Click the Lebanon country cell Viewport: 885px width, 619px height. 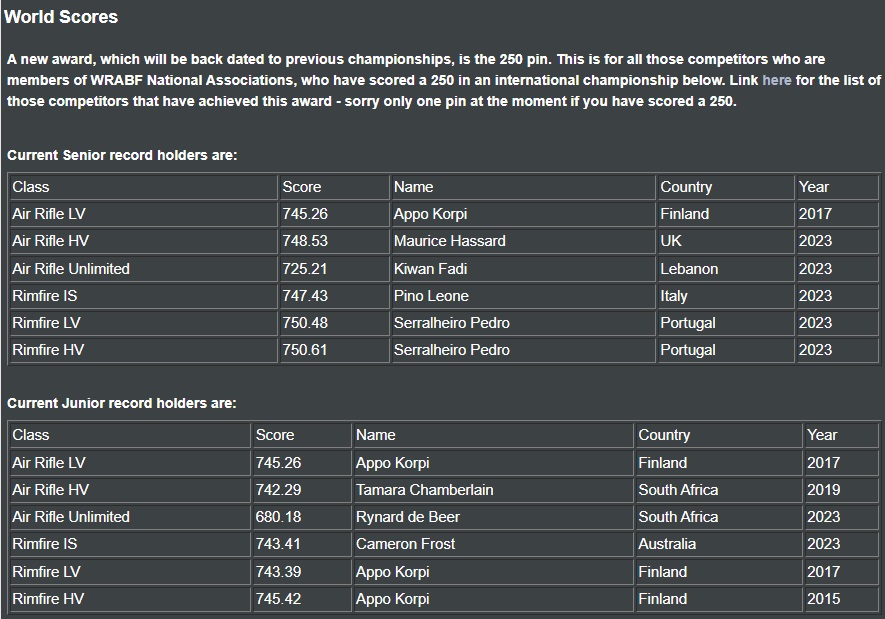pos(726,269)
